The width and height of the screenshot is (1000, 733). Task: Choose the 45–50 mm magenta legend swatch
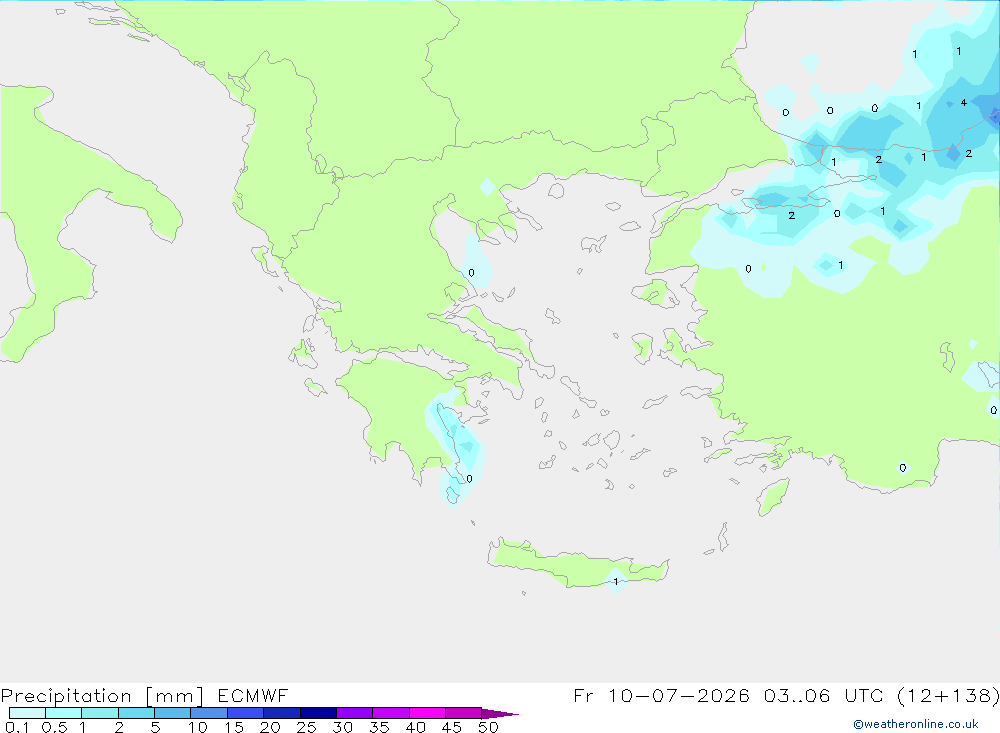pyautogui.click(x=463, y=713)
